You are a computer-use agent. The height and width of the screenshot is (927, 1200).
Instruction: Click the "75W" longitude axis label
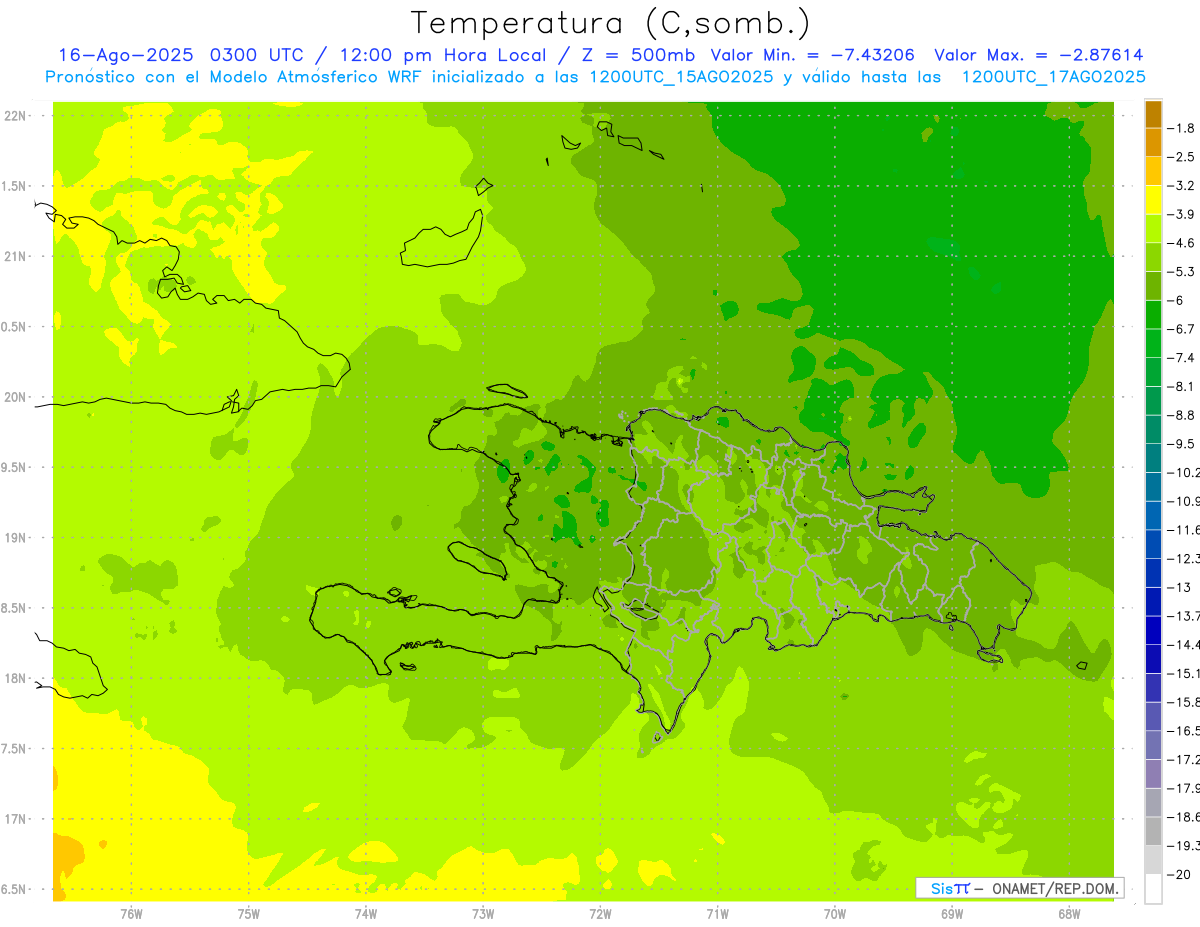pos(249,913)
